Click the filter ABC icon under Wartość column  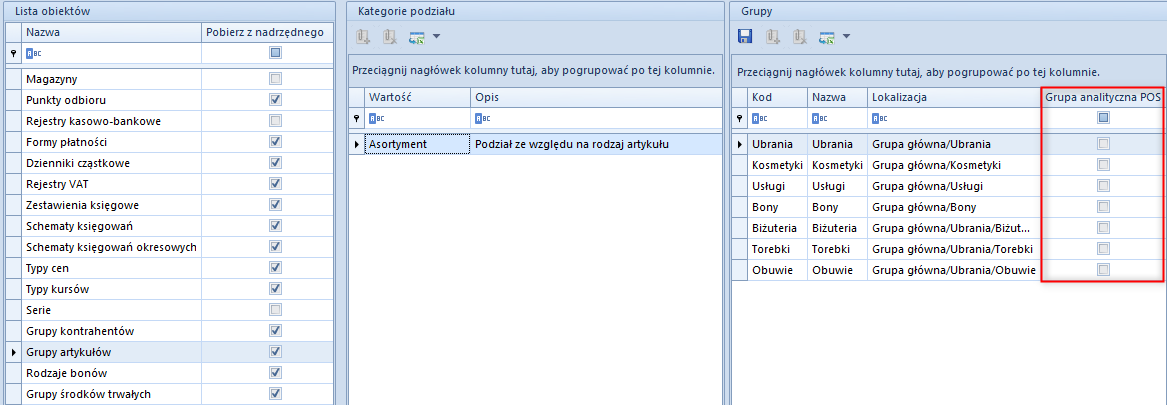pyautogui.click(x=374, y=118)
